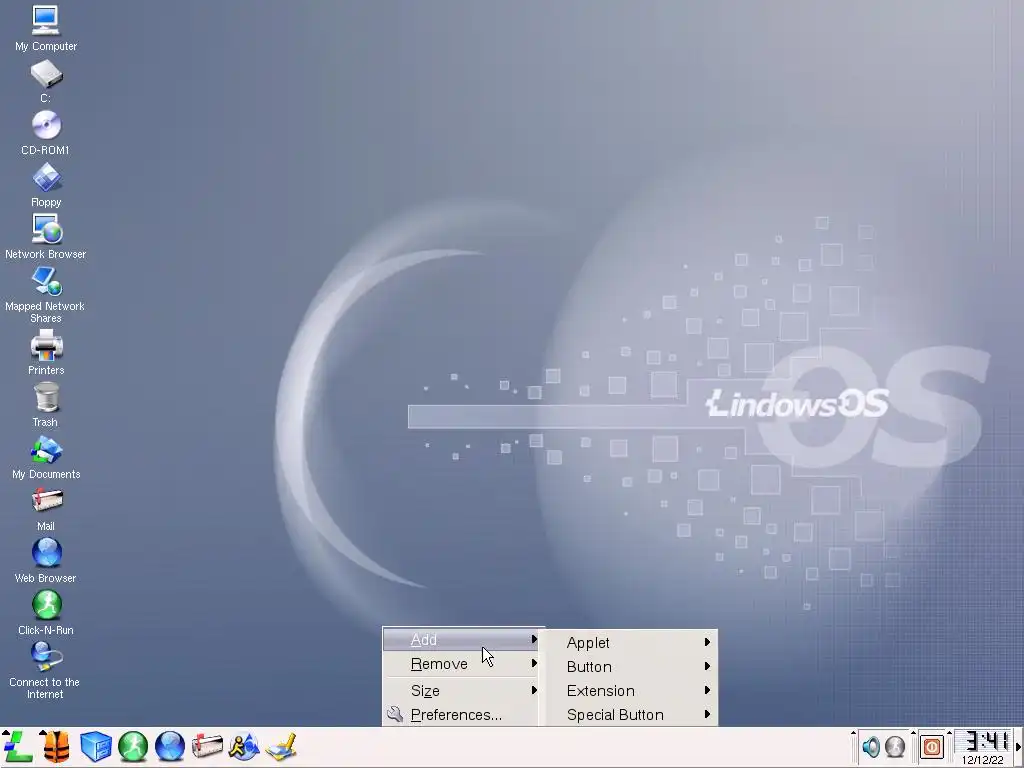Open the Remove submenu
Screen dimensions: 1024x768
tap(461, 664)
